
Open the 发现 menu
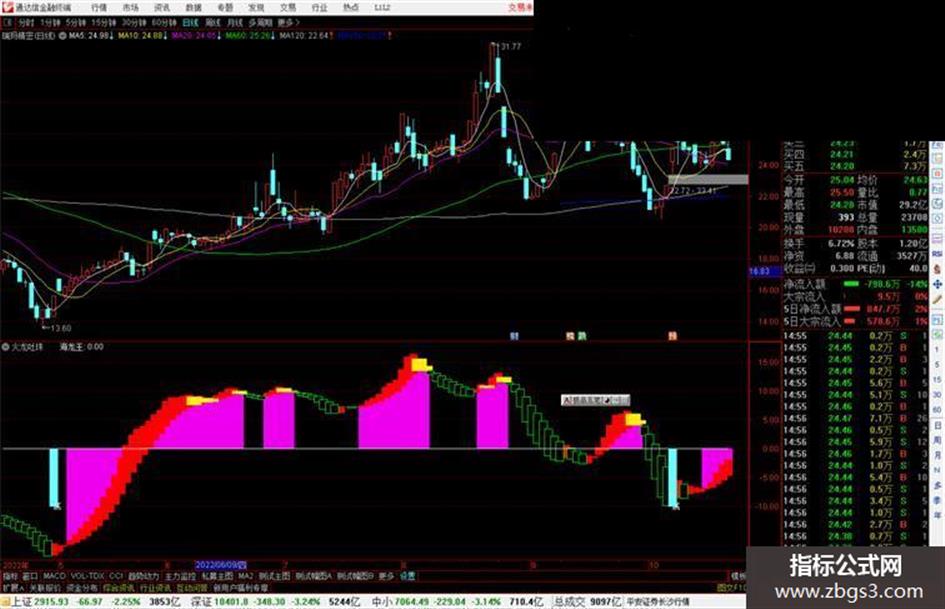coord(257,7)
